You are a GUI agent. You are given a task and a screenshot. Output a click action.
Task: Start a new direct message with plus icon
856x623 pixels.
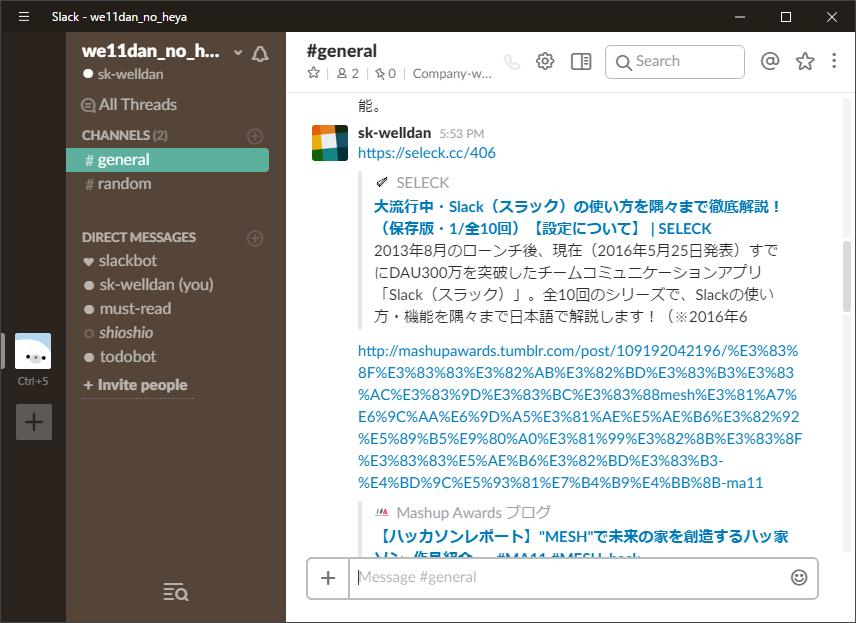click(x=255, y=238)
